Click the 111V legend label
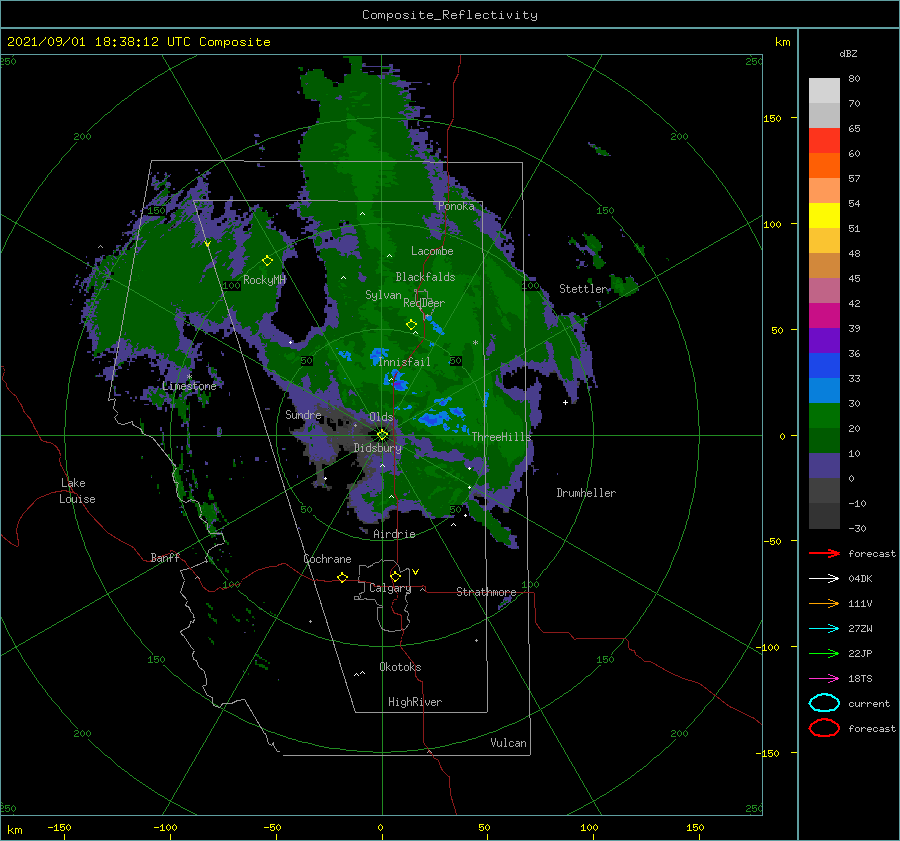The image size is (900, 841). (x=860, y=603)
